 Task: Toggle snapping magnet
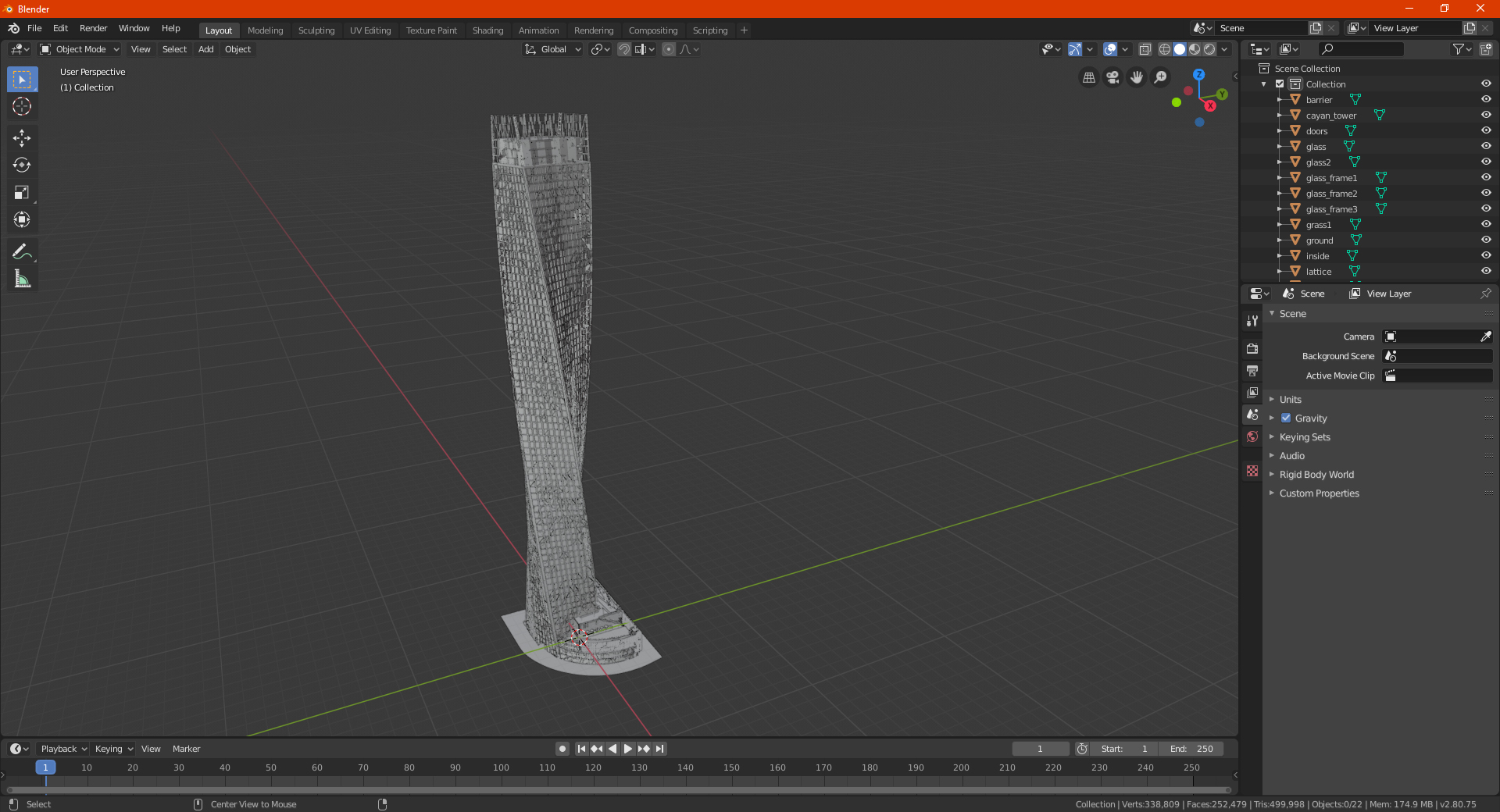(x=624, y=49)
